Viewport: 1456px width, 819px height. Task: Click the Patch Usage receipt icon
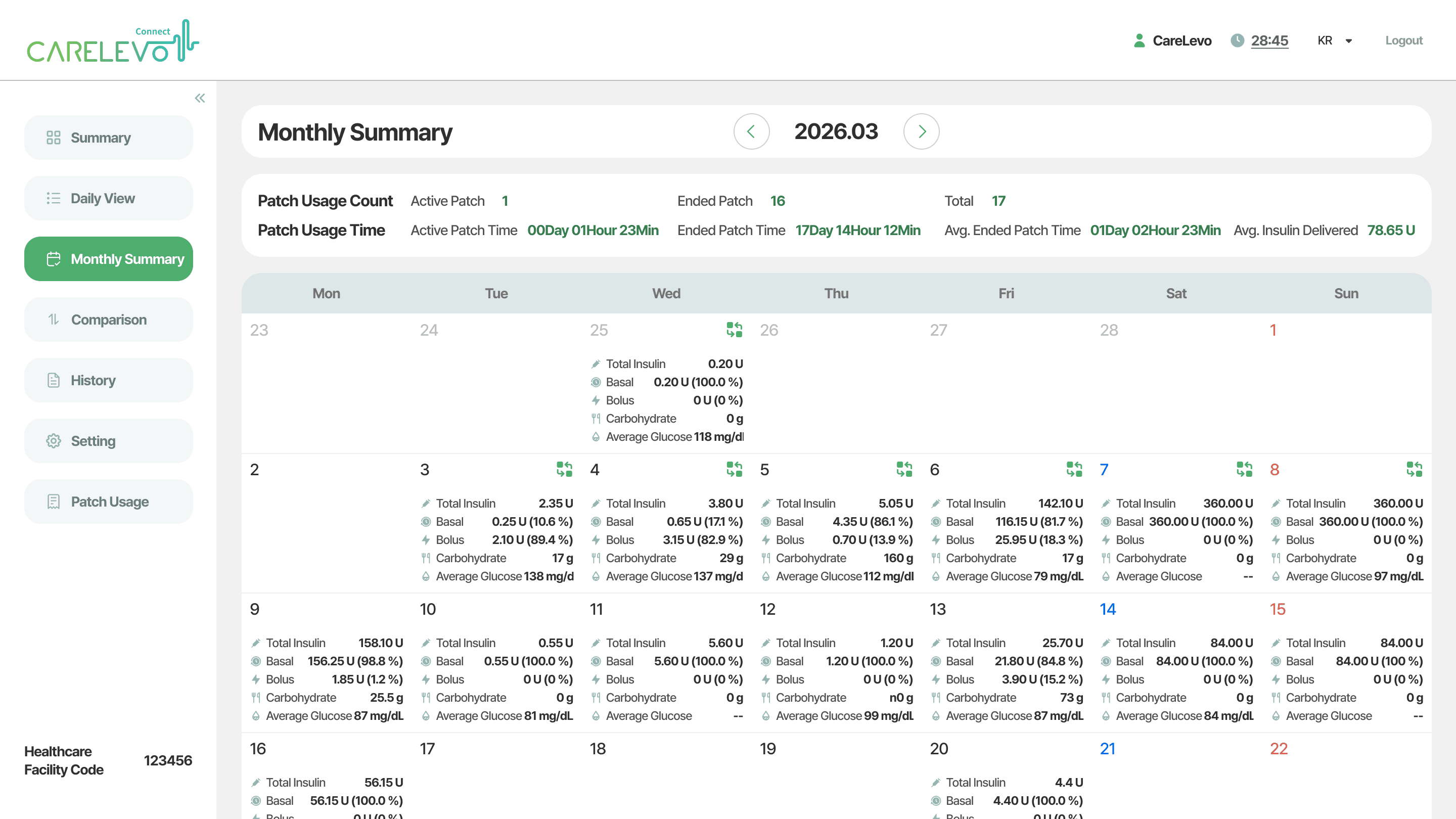click(53, 502)
